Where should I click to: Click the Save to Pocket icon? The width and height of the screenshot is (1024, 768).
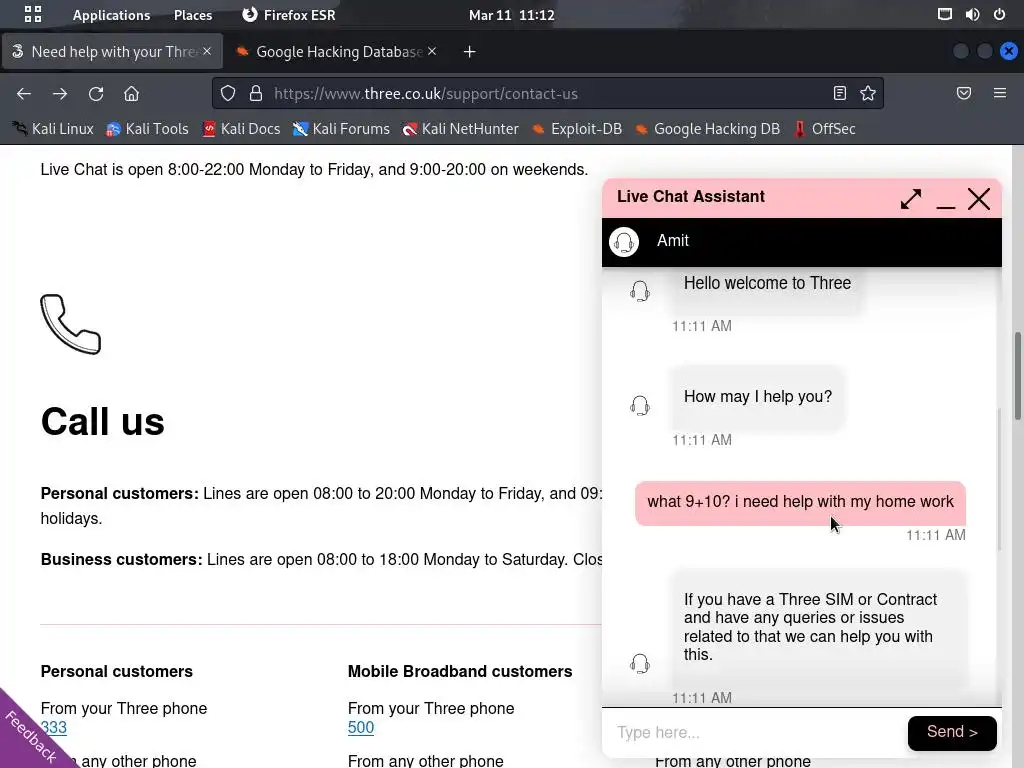coord(964,93)
